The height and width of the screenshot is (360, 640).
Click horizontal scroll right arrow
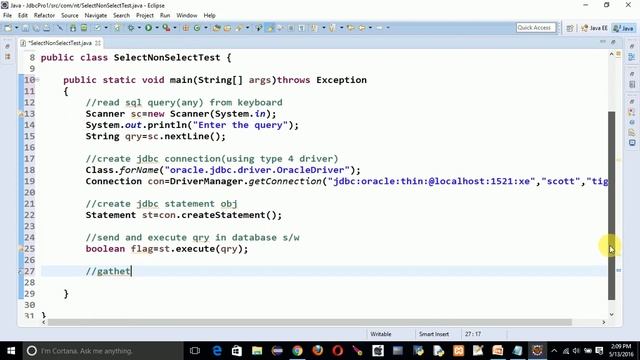(x=604, y=322)
